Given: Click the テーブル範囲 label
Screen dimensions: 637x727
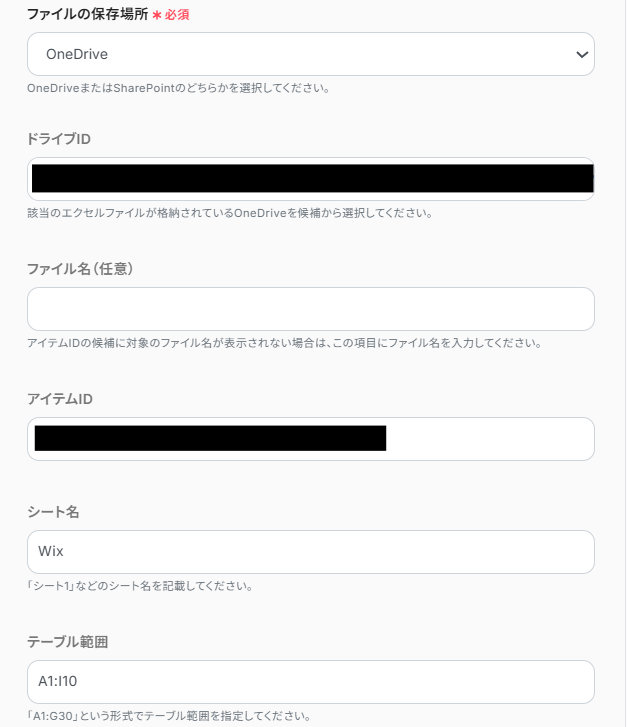Looking at the screenshot, I should click(x=67, y=641).
